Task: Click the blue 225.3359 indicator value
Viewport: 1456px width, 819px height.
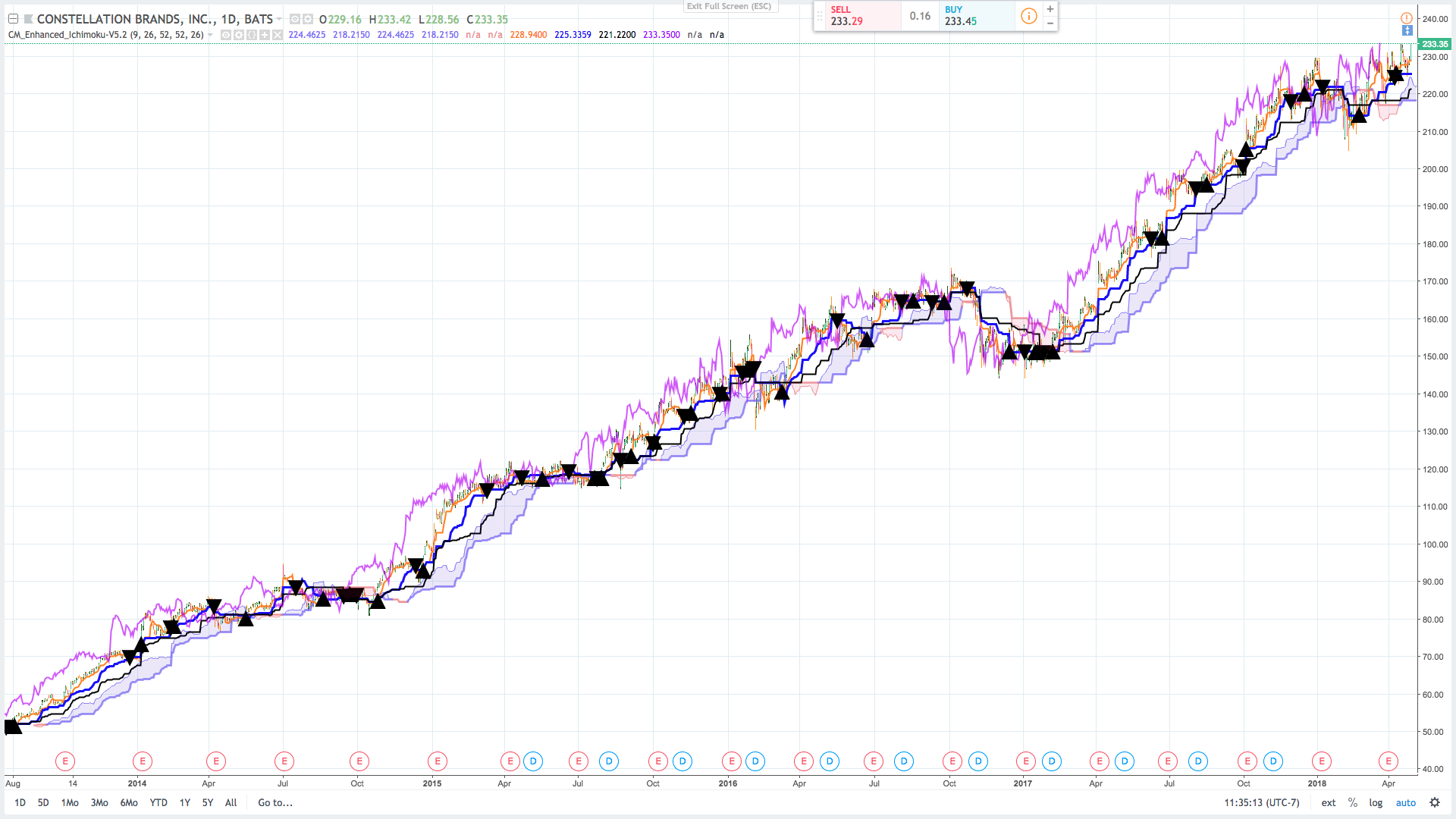Action: 573,35
